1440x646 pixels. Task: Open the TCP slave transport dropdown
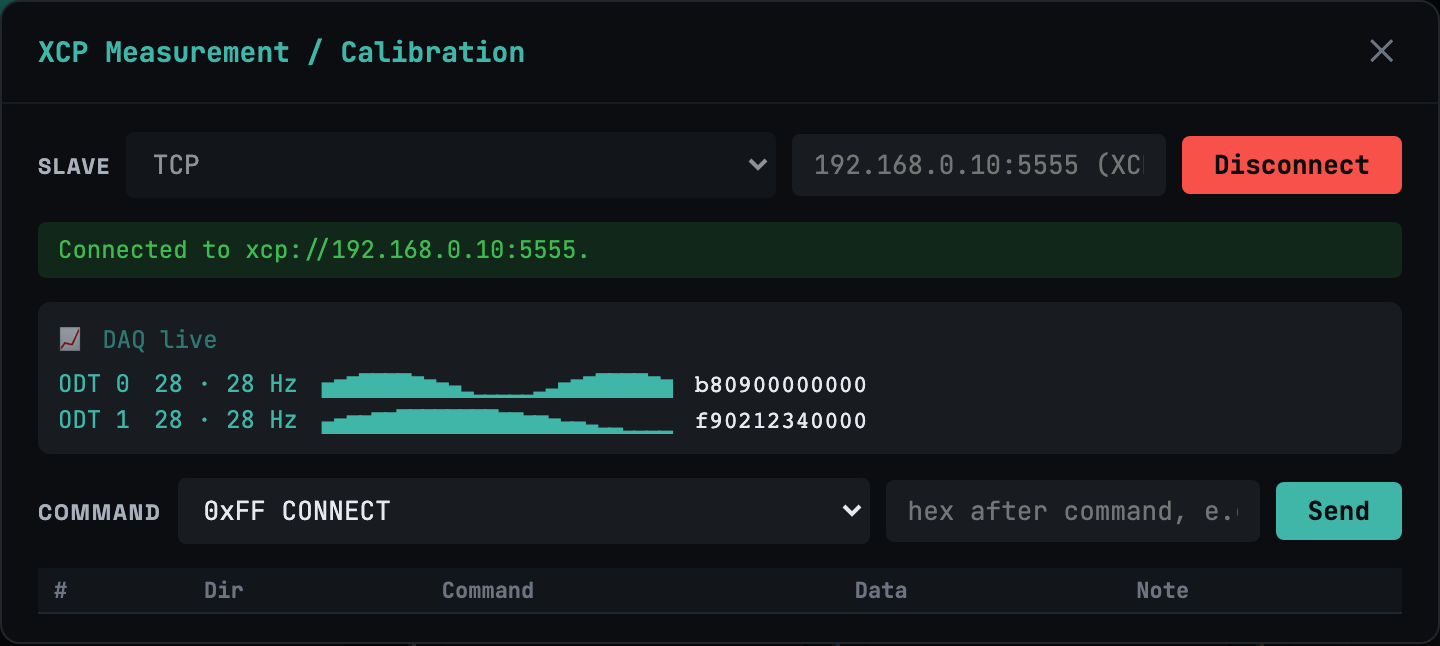451,165
